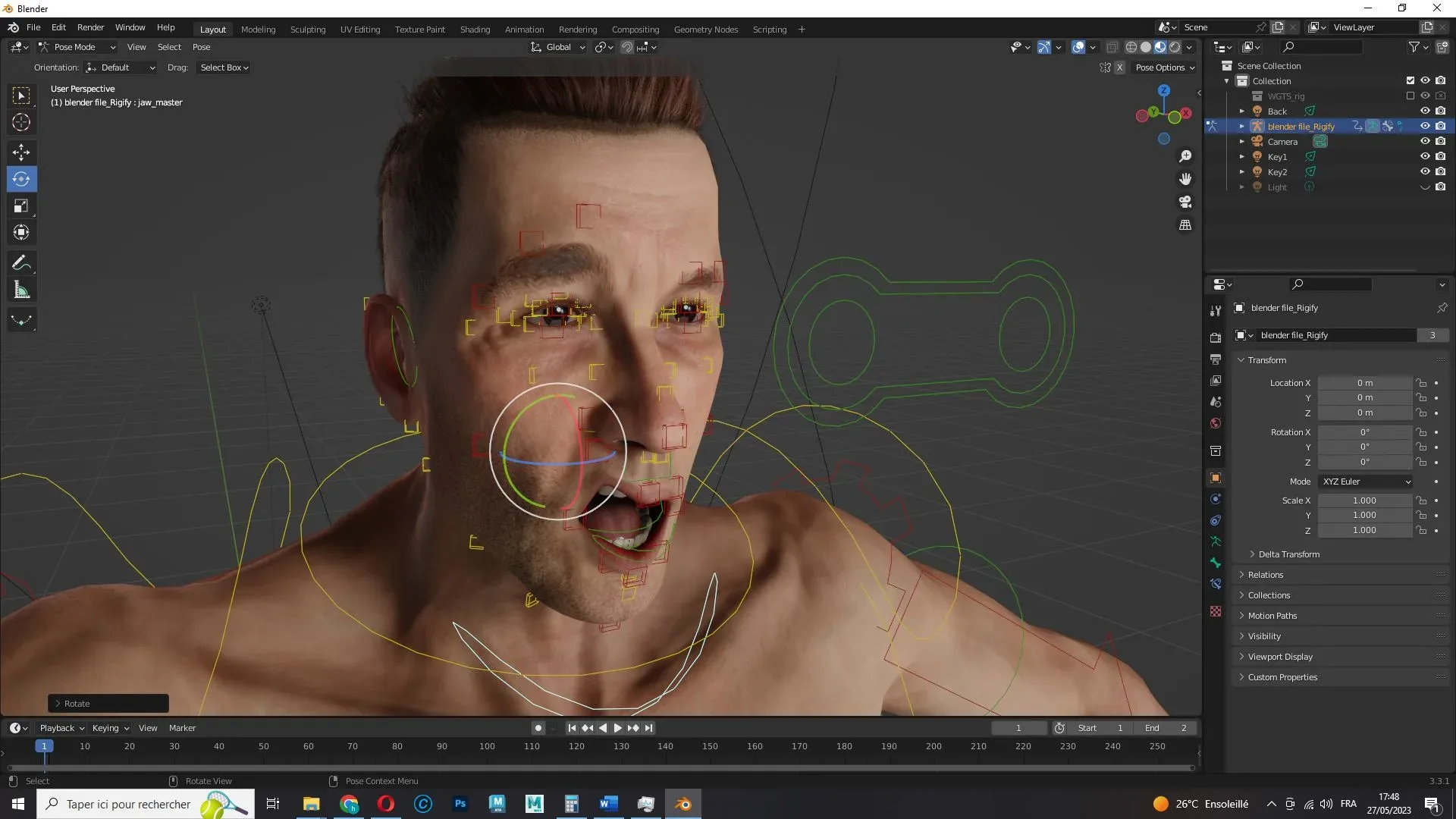1456x819 pixels.
Task: Toggle camera view icon in viewport
Action: click(x=1185, y=202)
